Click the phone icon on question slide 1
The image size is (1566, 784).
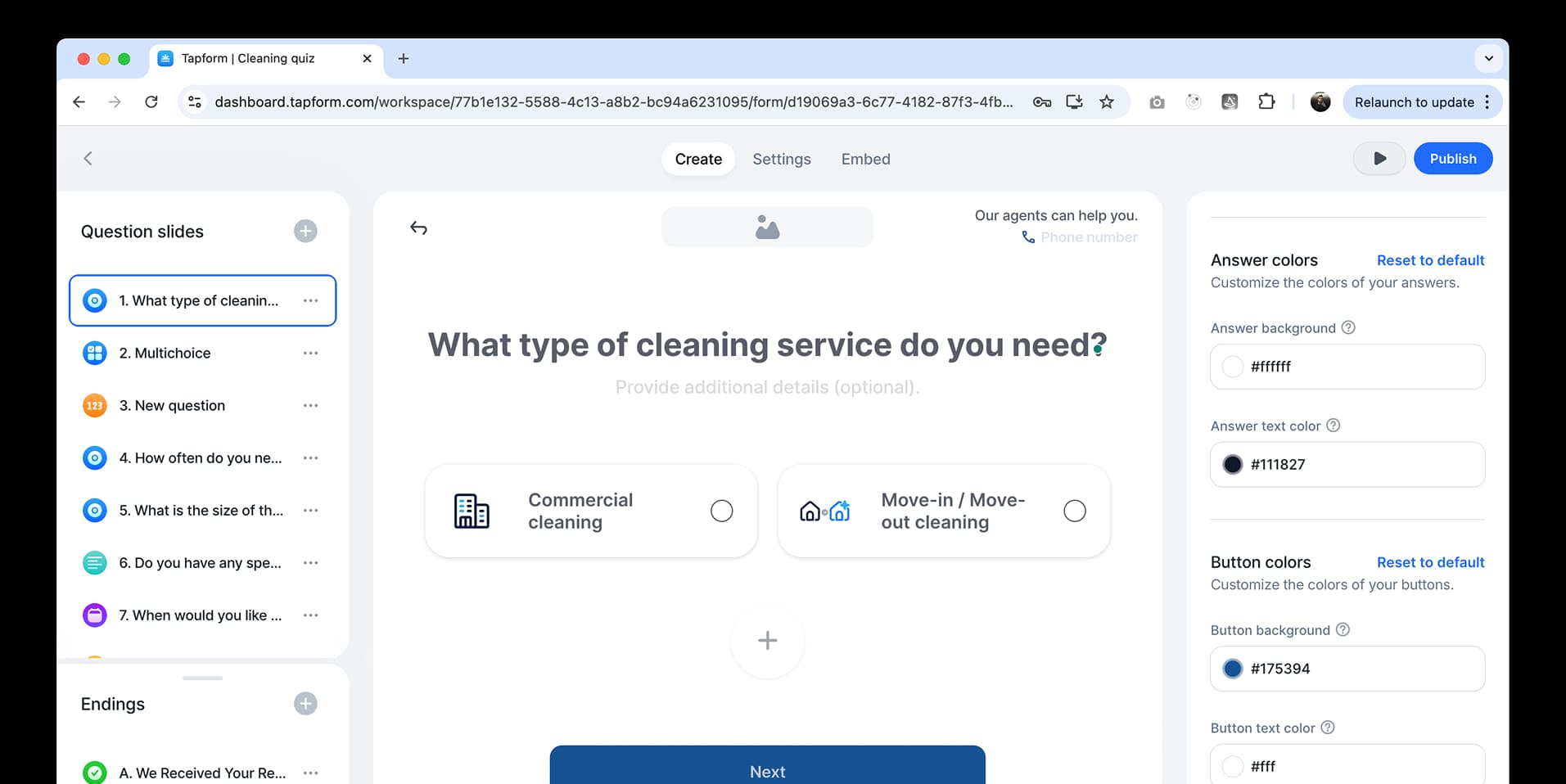click(95, 300)
